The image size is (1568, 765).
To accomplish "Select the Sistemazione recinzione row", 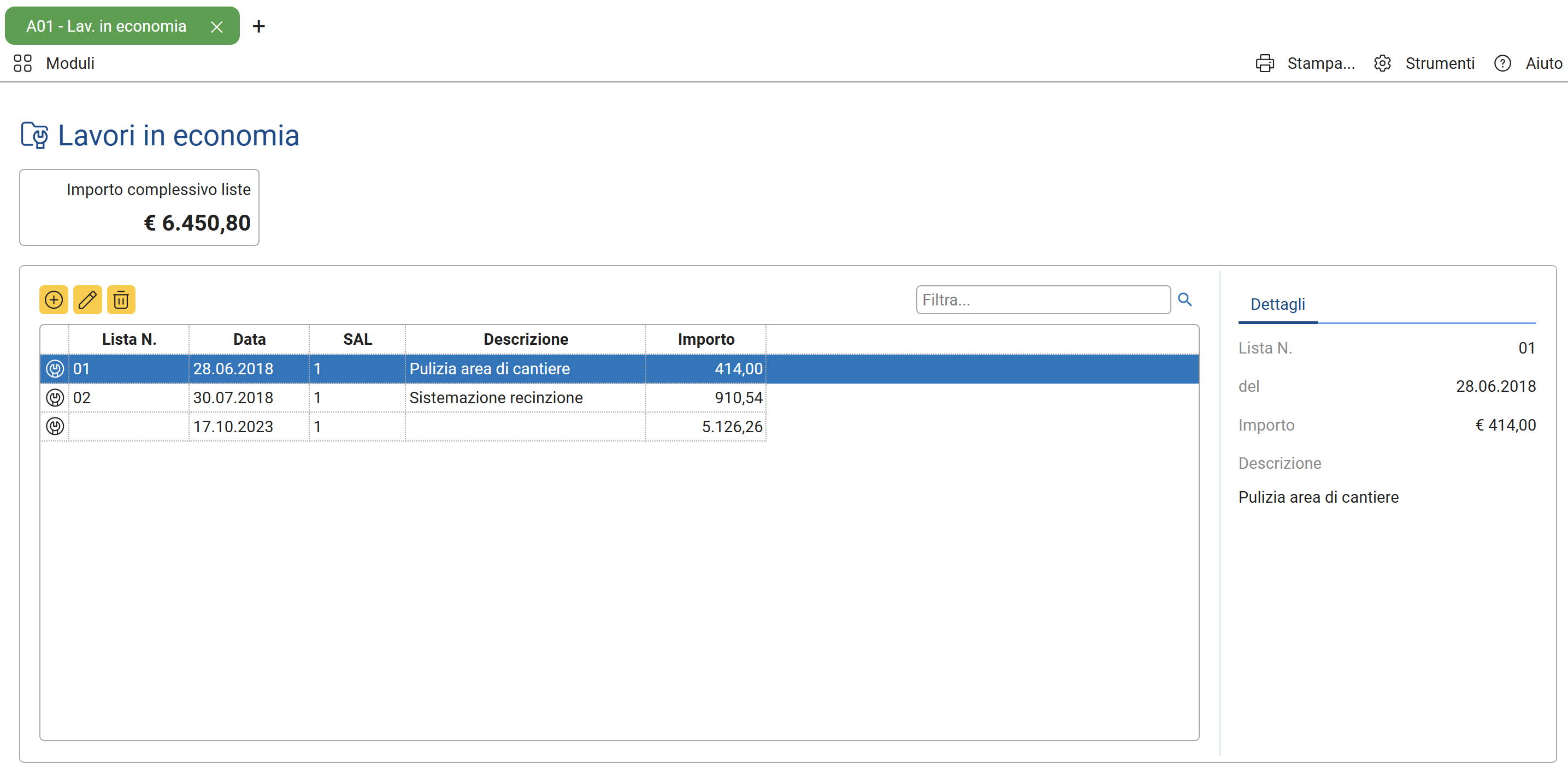I will (x=496, y=398).
